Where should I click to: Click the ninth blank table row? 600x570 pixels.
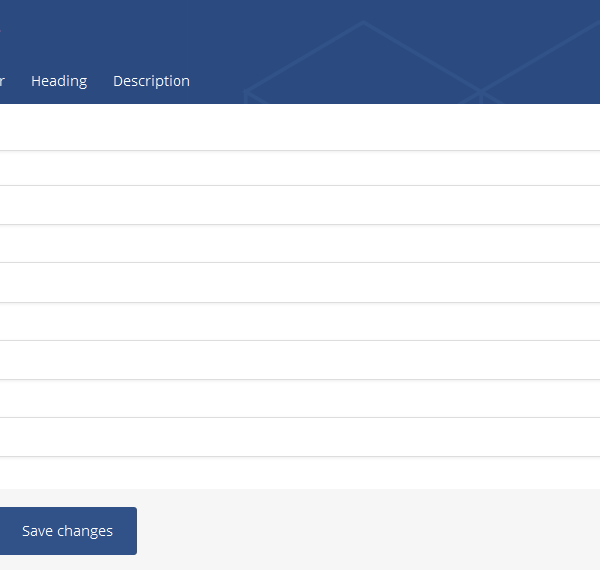[x=300, y=437]
